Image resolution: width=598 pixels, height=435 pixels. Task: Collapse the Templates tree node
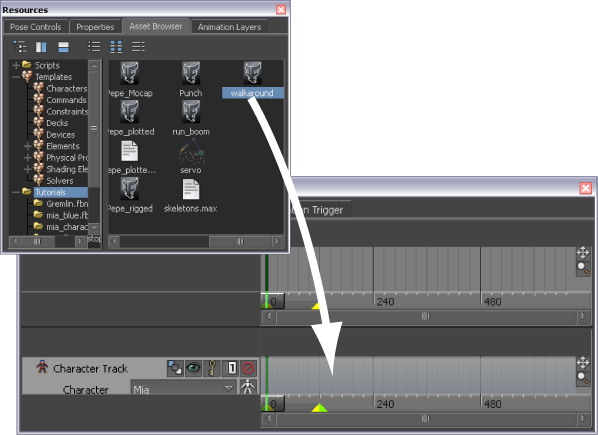click(x=16, y=77)
